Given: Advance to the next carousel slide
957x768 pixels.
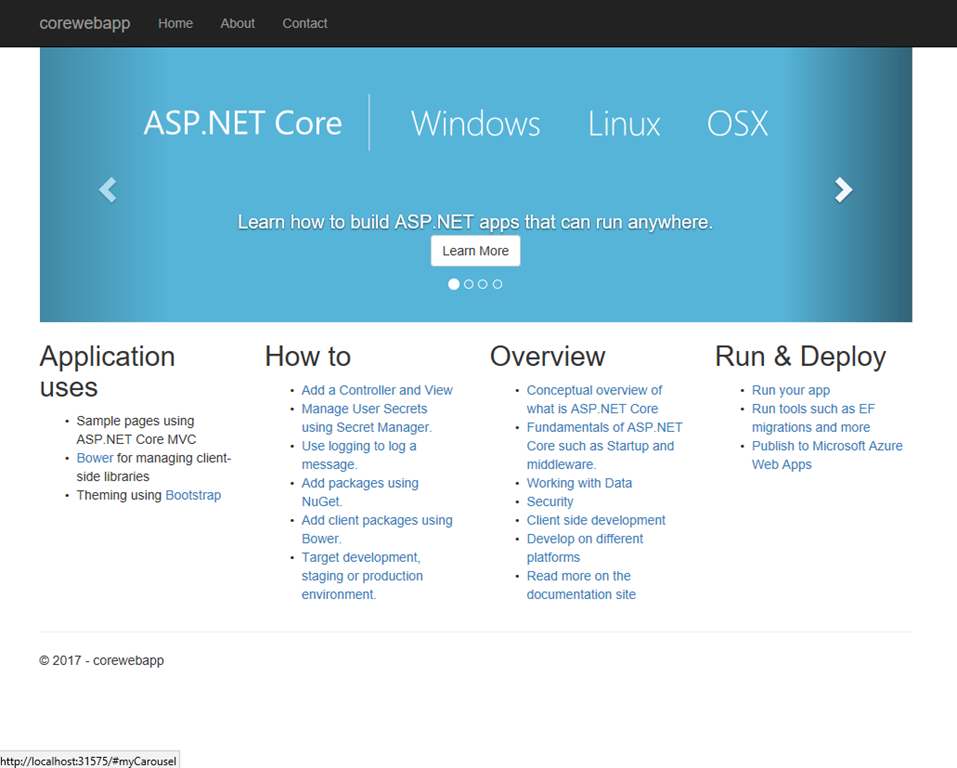Looking at the screenshot, I should pos(843,190).
